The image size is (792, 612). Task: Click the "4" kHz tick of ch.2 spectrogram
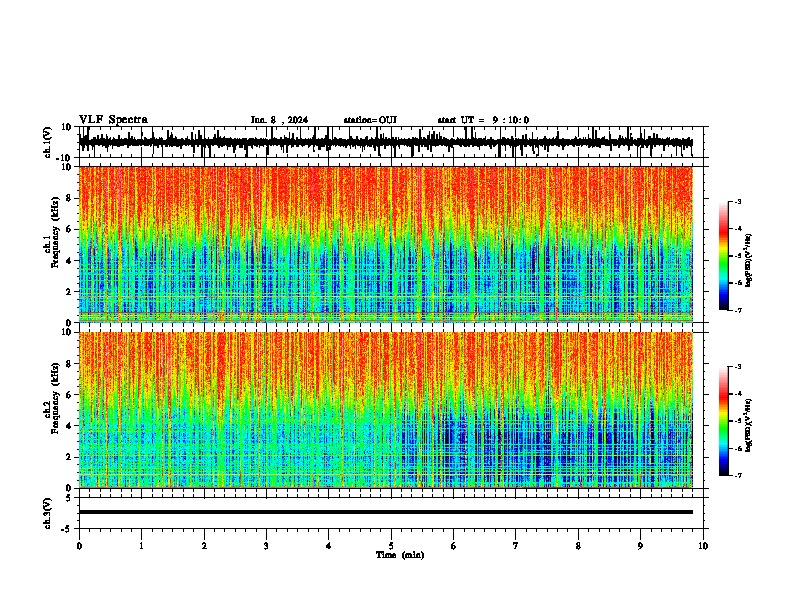tap(69, 426)
